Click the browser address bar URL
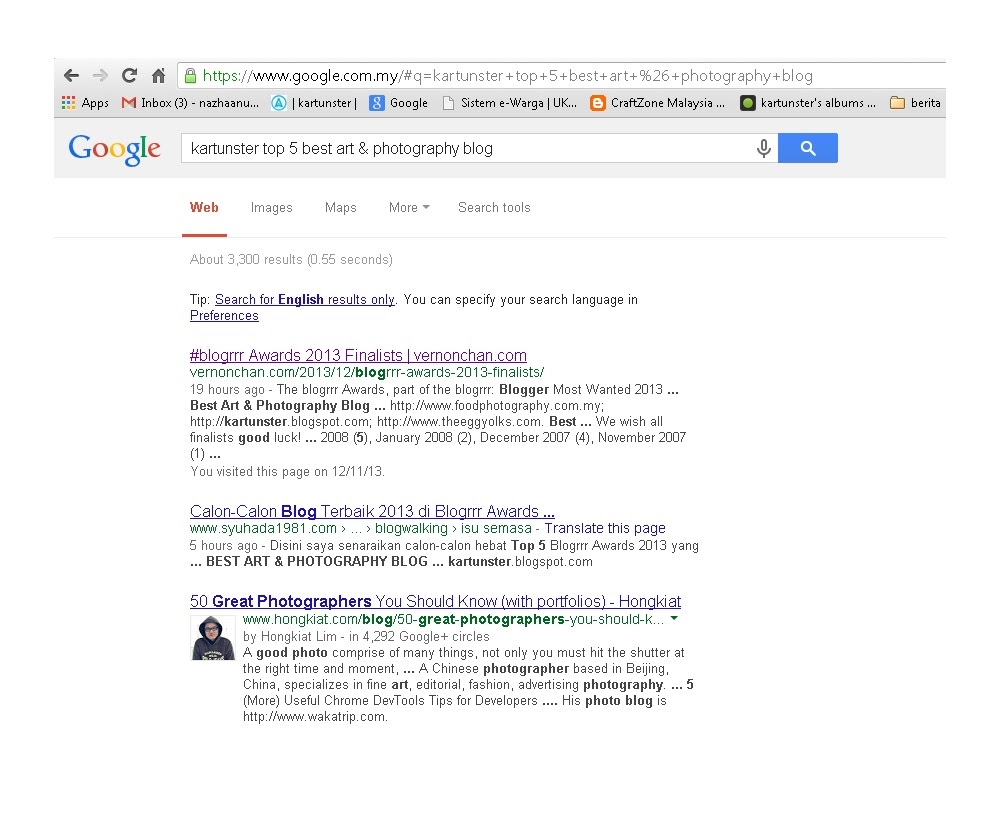1000x828 pixels. (x=507, y=76)
